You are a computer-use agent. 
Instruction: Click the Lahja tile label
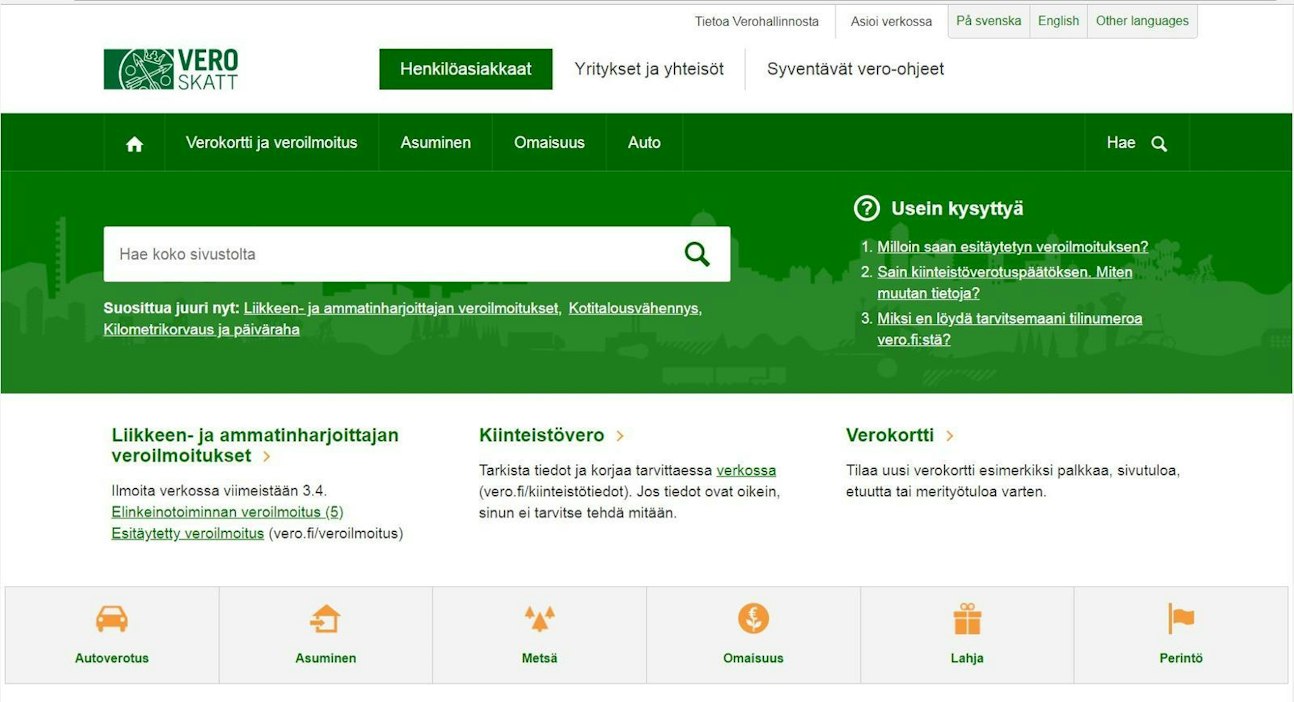coord(967,658)
